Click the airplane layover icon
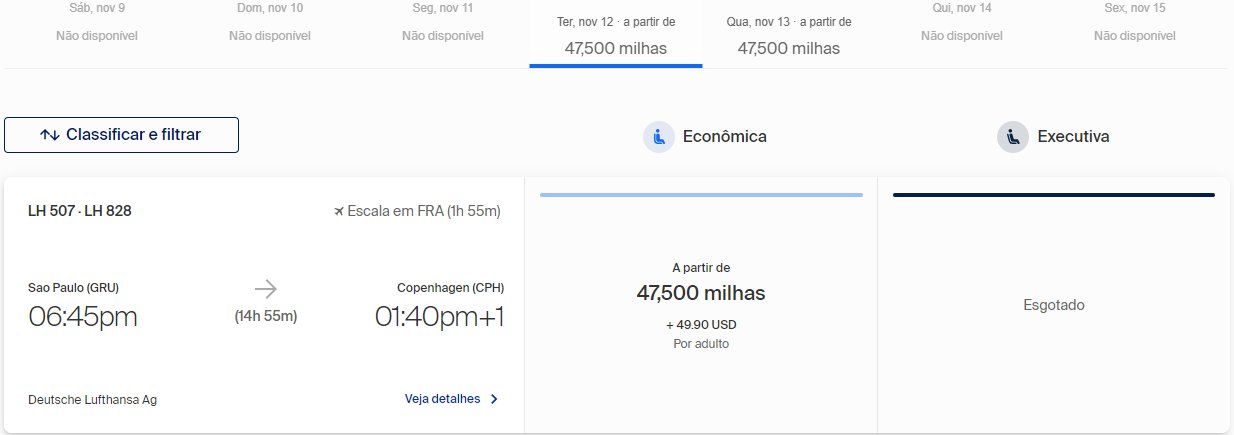This screenshot has width=1234, height=435. [x=339, y=211]
